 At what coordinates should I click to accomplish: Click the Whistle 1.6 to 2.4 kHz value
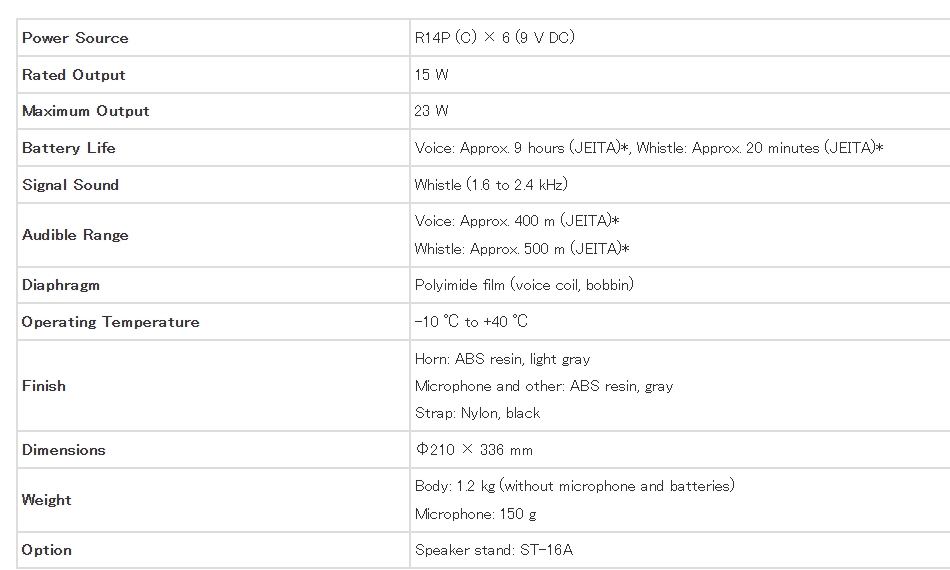pyautogui.click(x=491, y=185)
